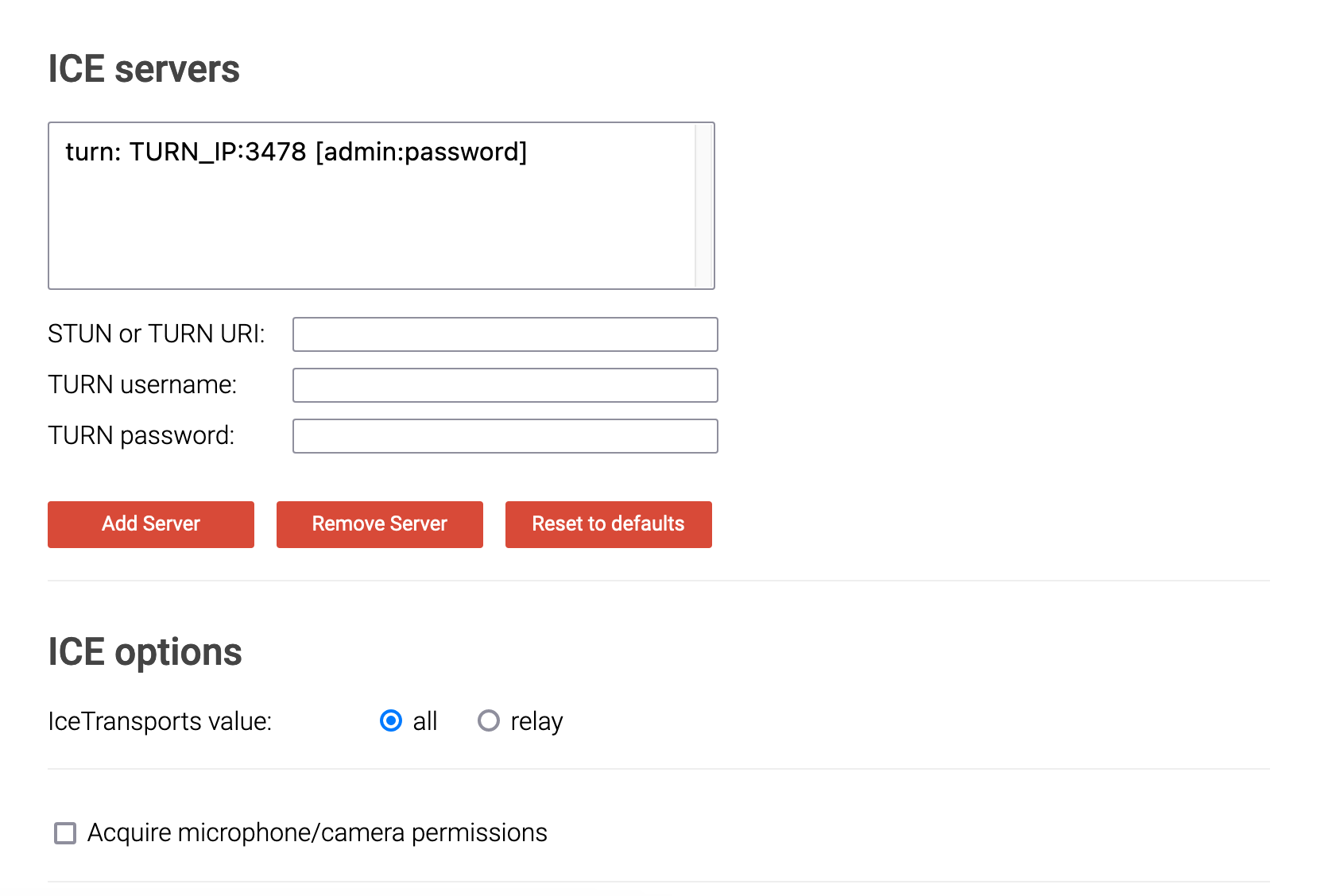Click inside the TURN password box
1332x896 pixels.
[x=505, y=435]
